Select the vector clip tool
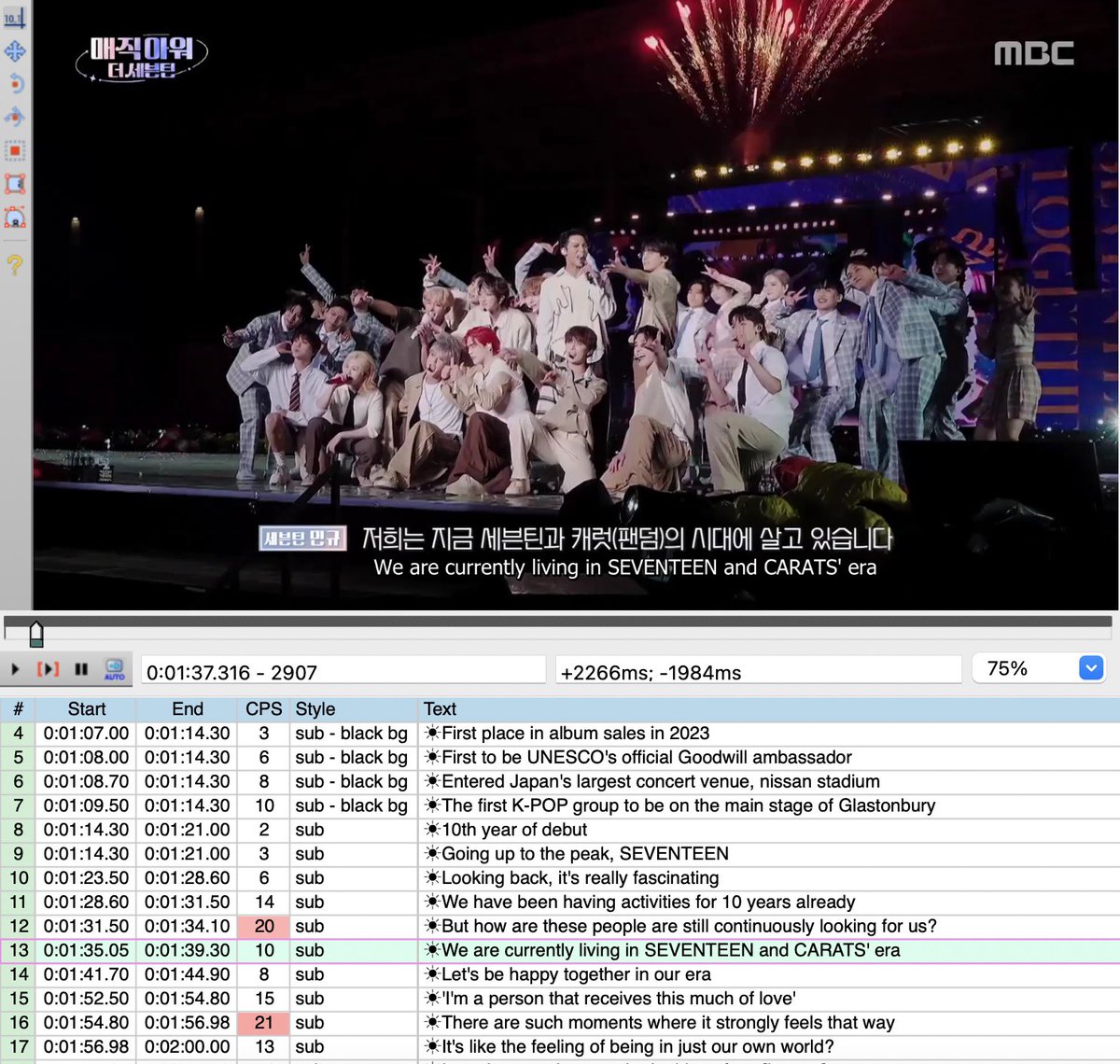Viewport: 1120px width, 1064px height. [x=15, y=218]
